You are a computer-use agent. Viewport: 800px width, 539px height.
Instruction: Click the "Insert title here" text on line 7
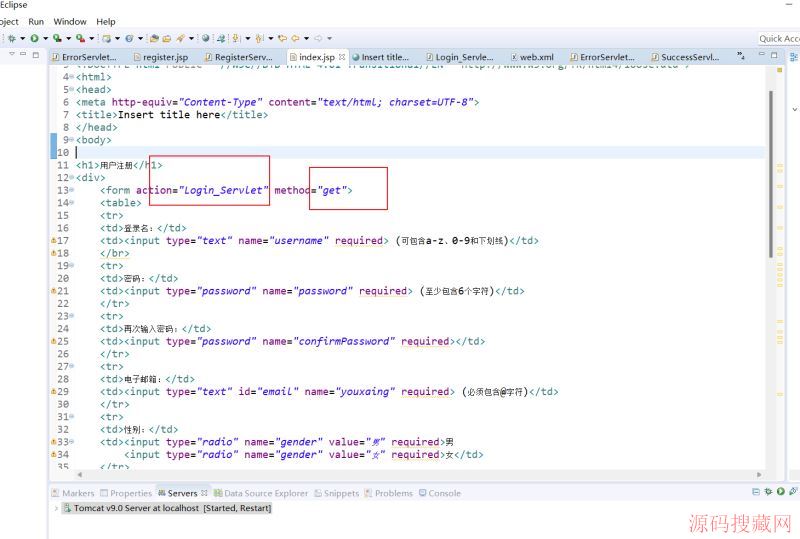pos(169,114)
